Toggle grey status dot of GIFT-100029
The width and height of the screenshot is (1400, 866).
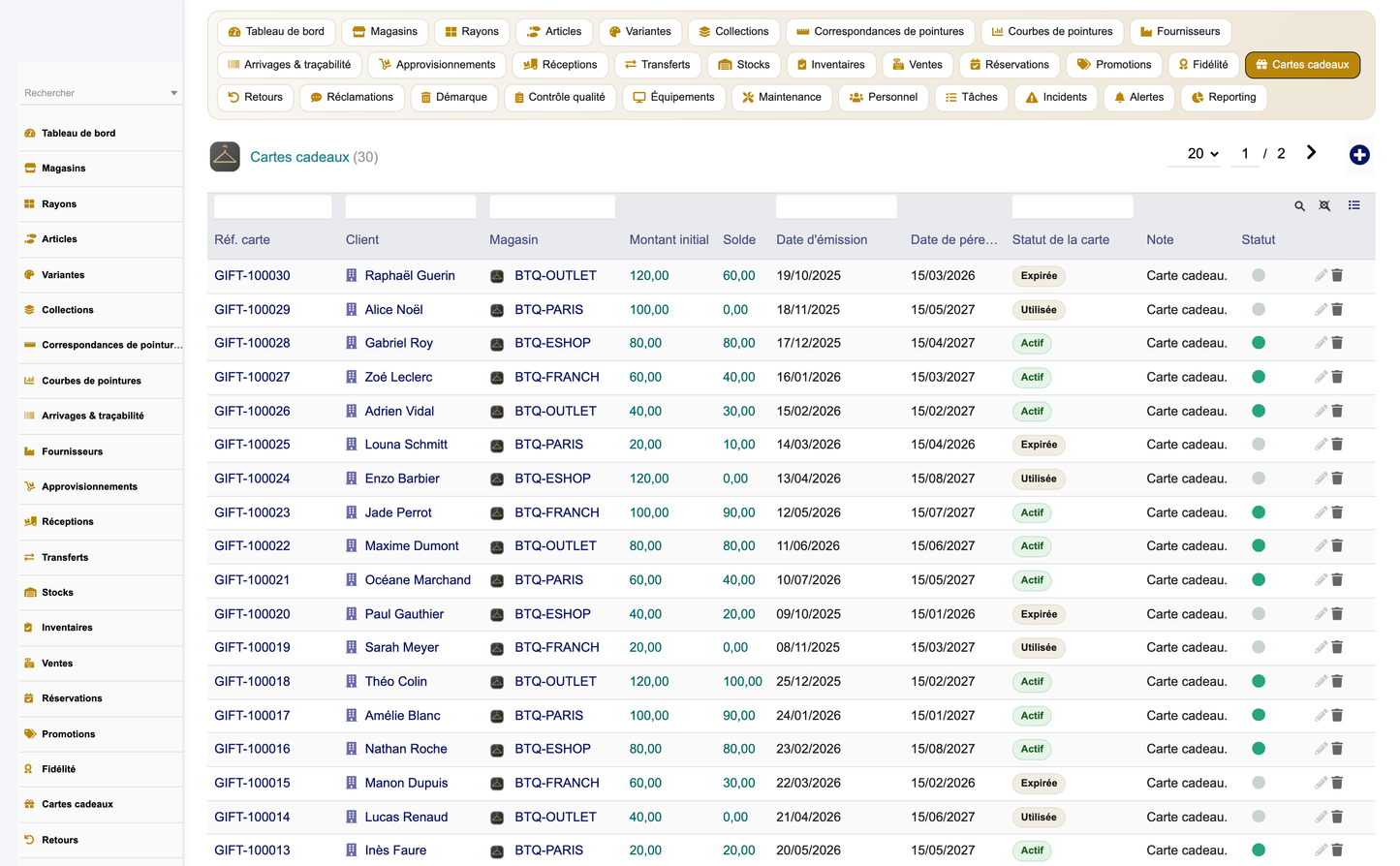pos(1259,309)
